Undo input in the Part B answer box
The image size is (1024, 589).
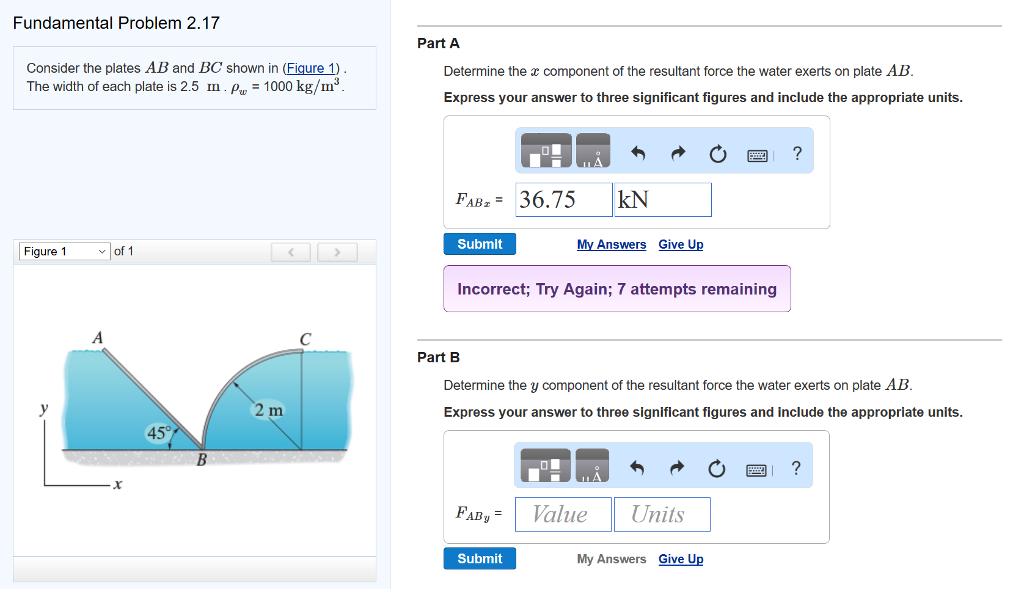638,465
